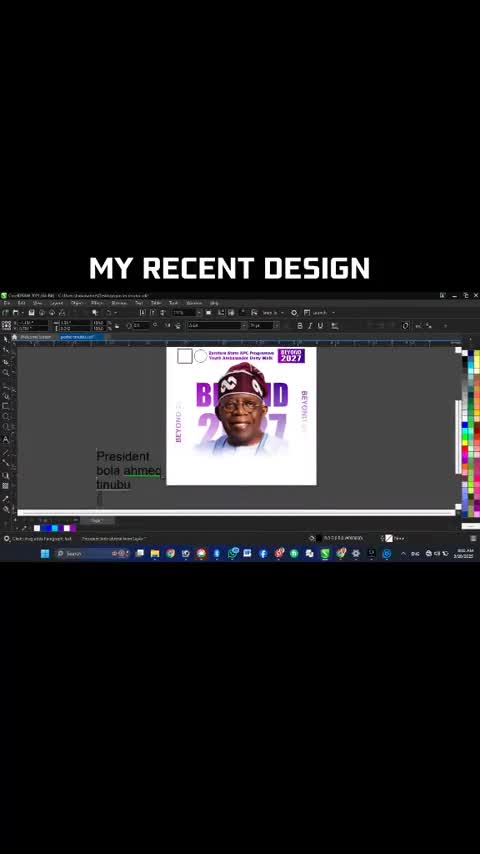Select the Page 1 tab

(x=96, y=521)
